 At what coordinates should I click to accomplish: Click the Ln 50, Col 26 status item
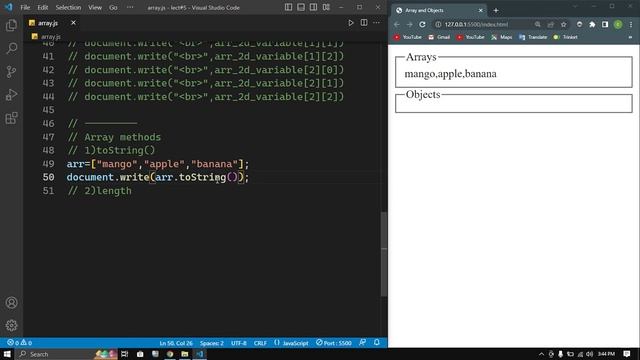pos(176,343)
